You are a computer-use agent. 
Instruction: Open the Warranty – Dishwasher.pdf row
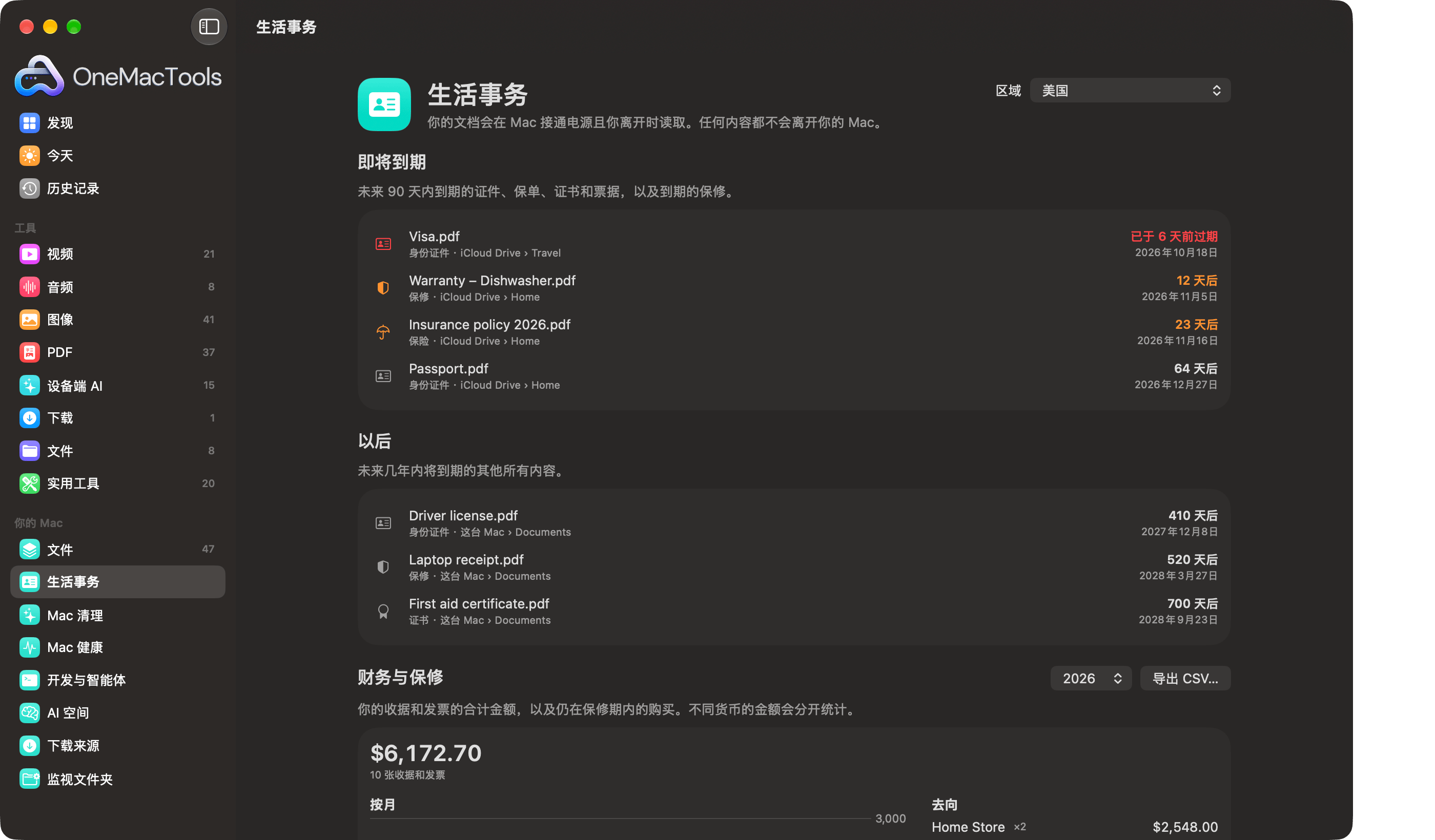(x=794, y=288)
